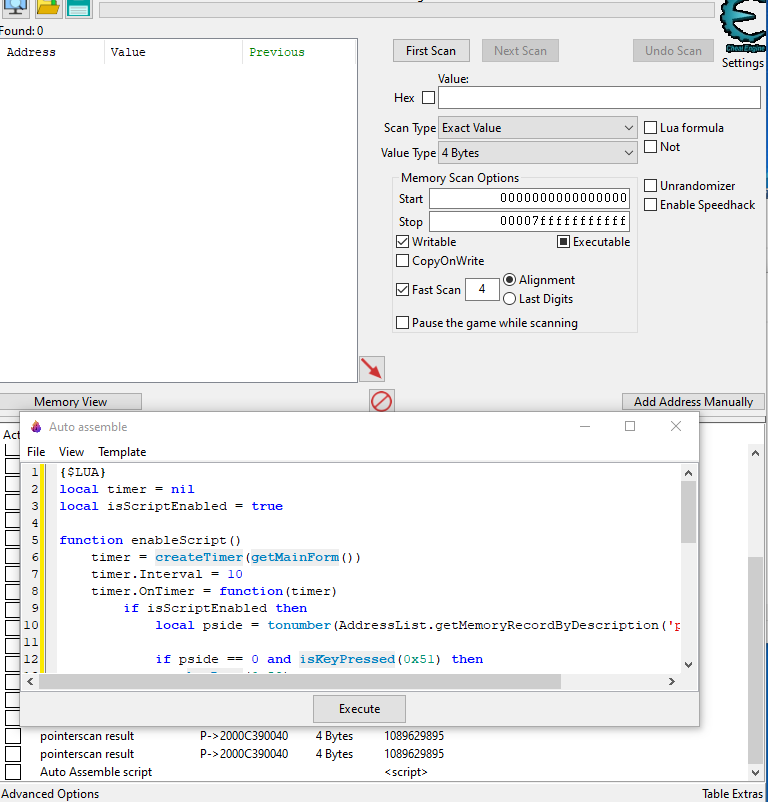The height and width of the screenshot is (802, 768).
Task: Enable the Speedhack checkbox
Action: pos(651,205)
